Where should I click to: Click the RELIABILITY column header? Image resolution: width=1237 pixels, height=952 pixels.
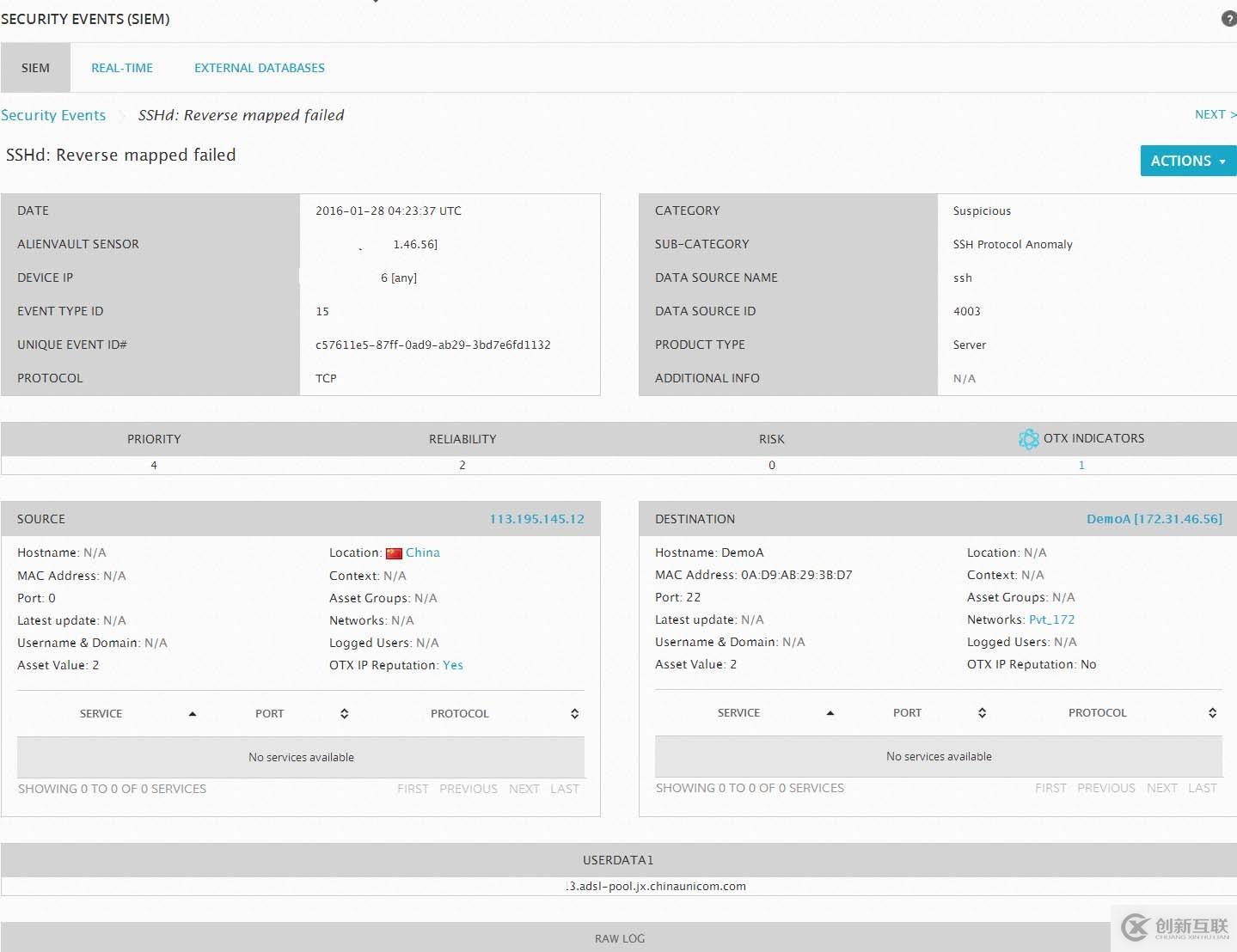(x=462, y=439)
